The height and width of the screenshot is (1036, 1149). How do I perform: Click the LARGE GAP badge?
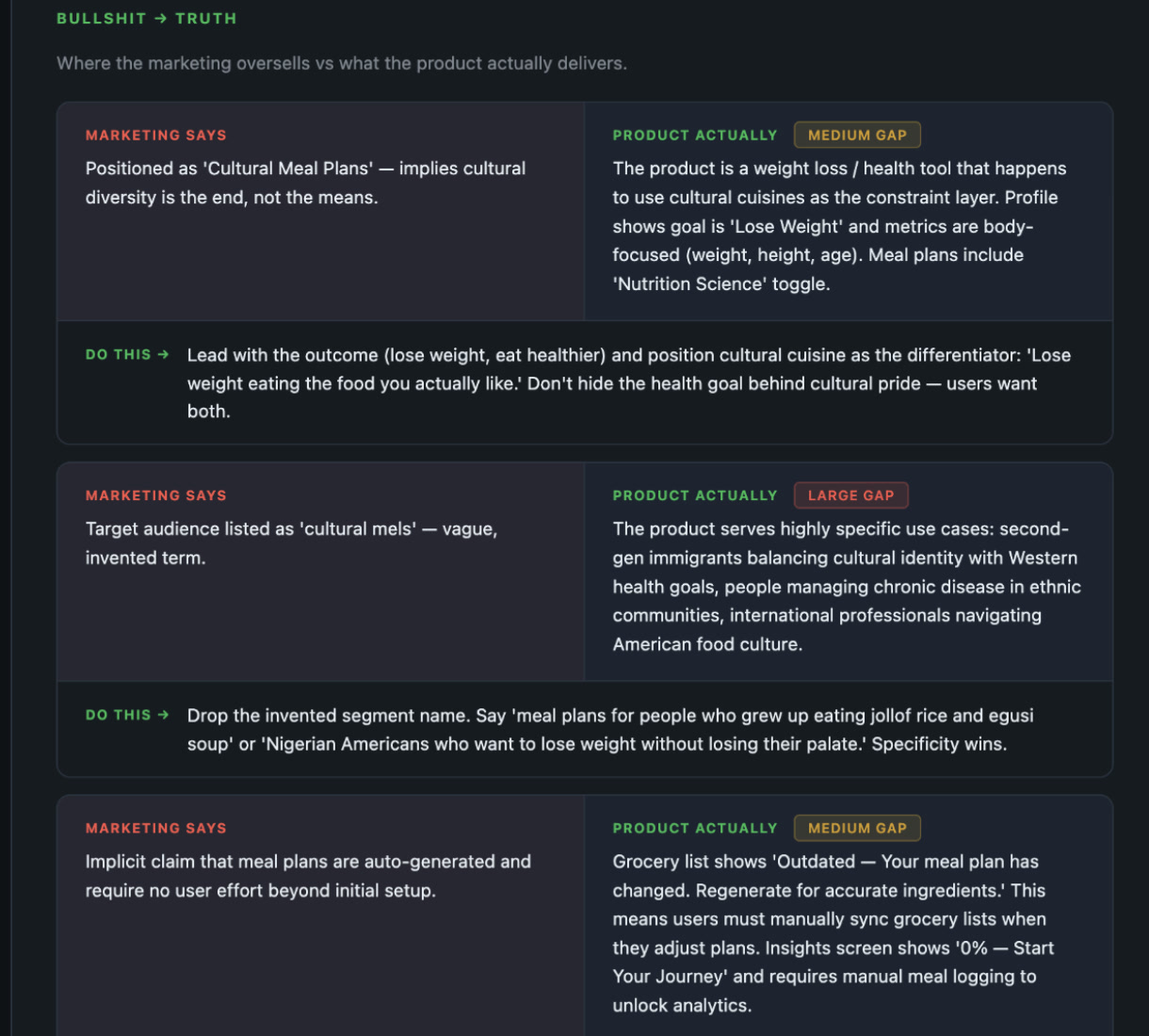(x=850, y=495)
